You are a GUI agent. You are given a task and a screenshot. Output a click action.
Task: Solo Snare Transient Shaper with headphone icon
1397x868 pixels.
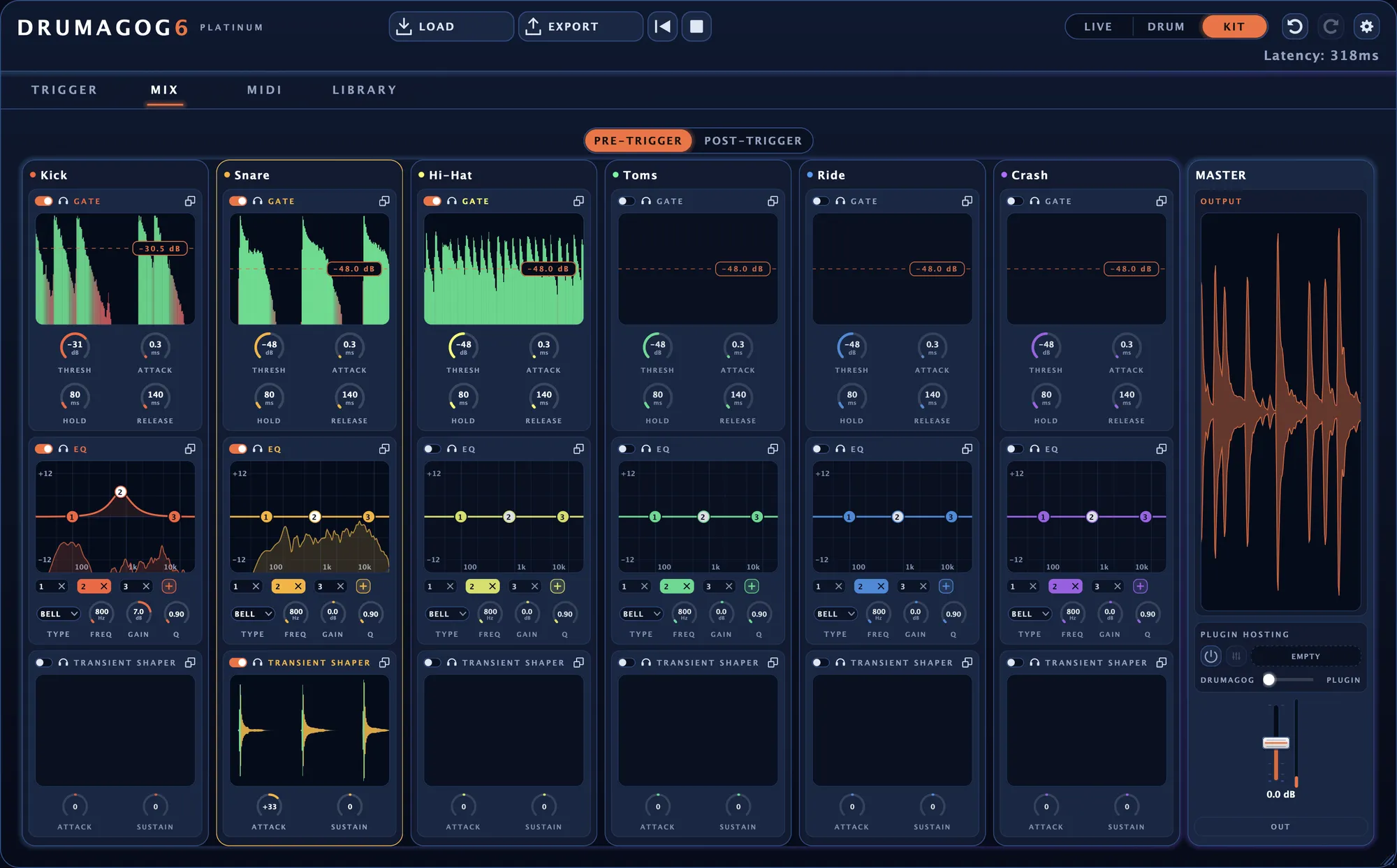(258, 663)
